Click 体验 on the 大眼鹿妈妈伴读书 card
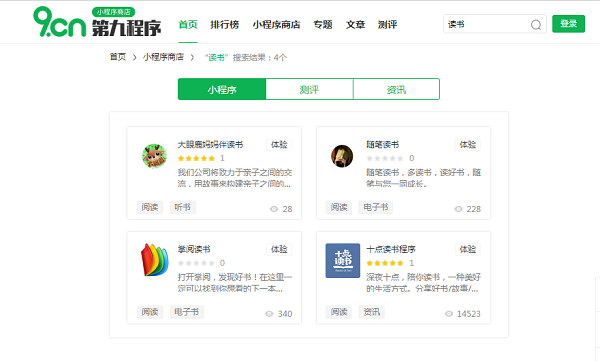Image resolution: width=600 pixels, height=361 pixels. 279,145
